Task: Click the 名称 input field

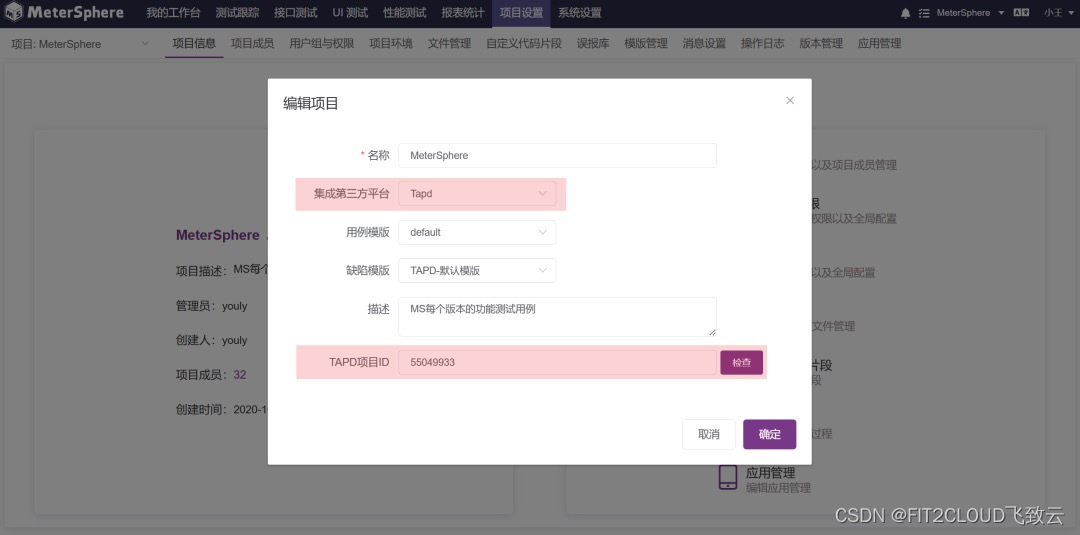Action: coord(557,156)
